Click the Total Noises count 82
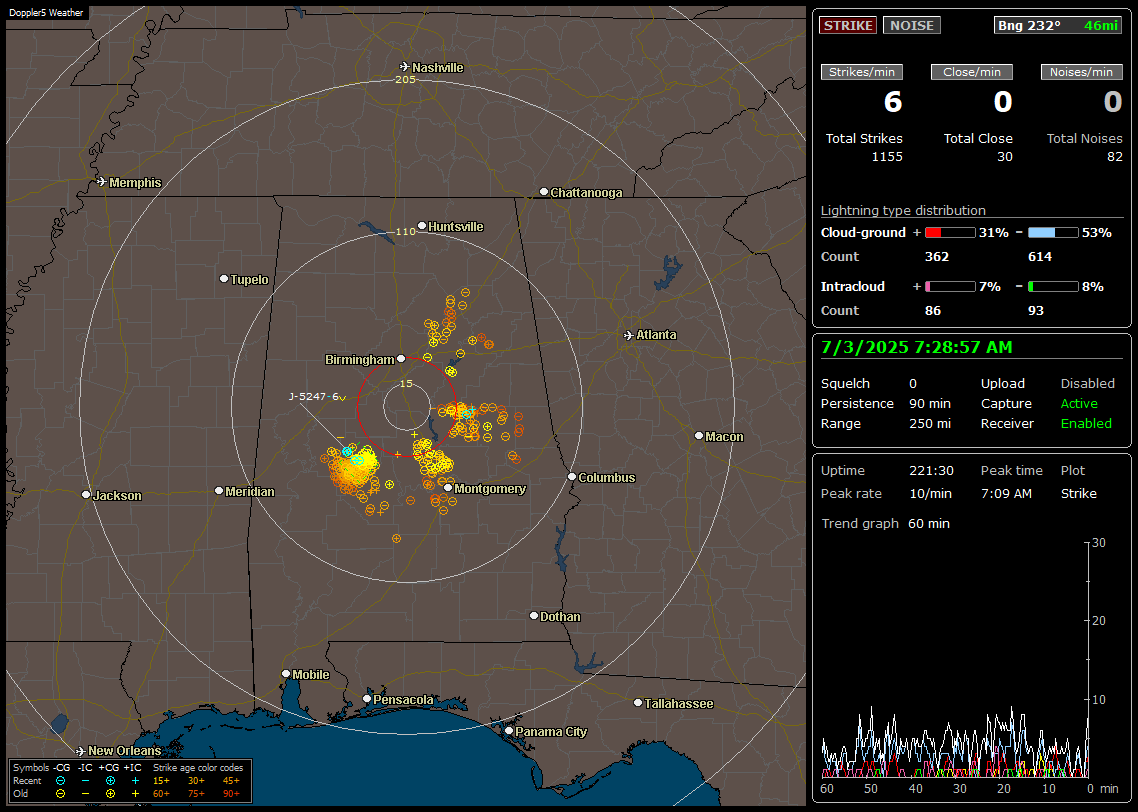This screenshot has height=812, width=1138. click(x=1115, y=157)
